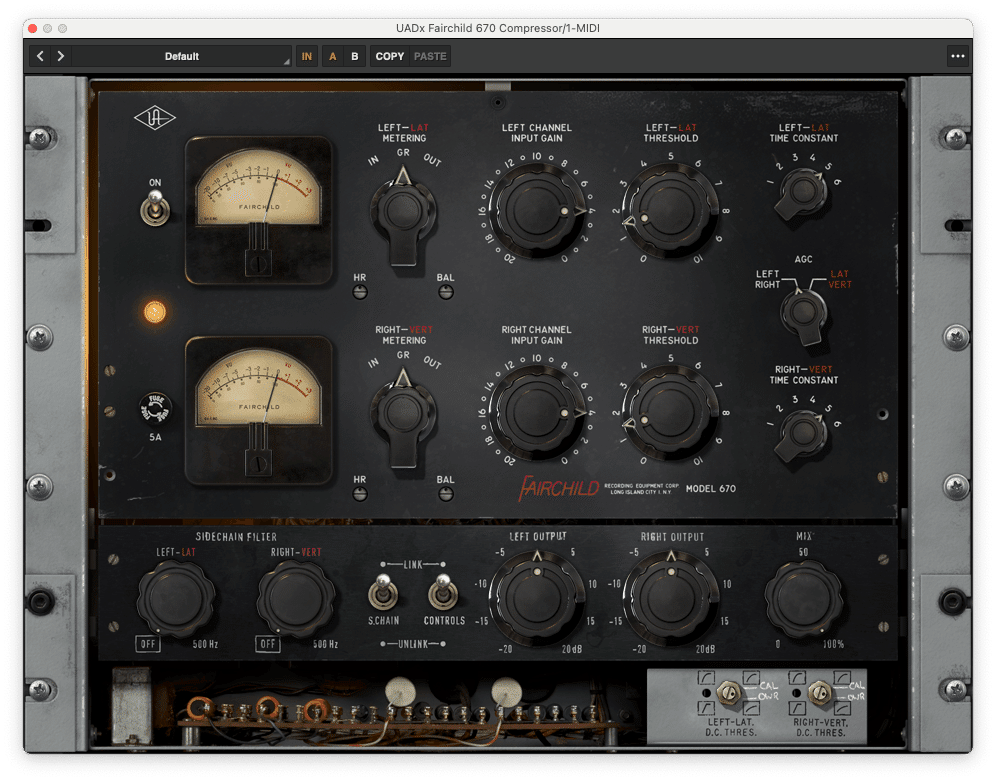Viewport: 996px width, 781px height.
Task: Click the Left-Lat Sidechain Filter knob
Action: (x=177, y=598)
